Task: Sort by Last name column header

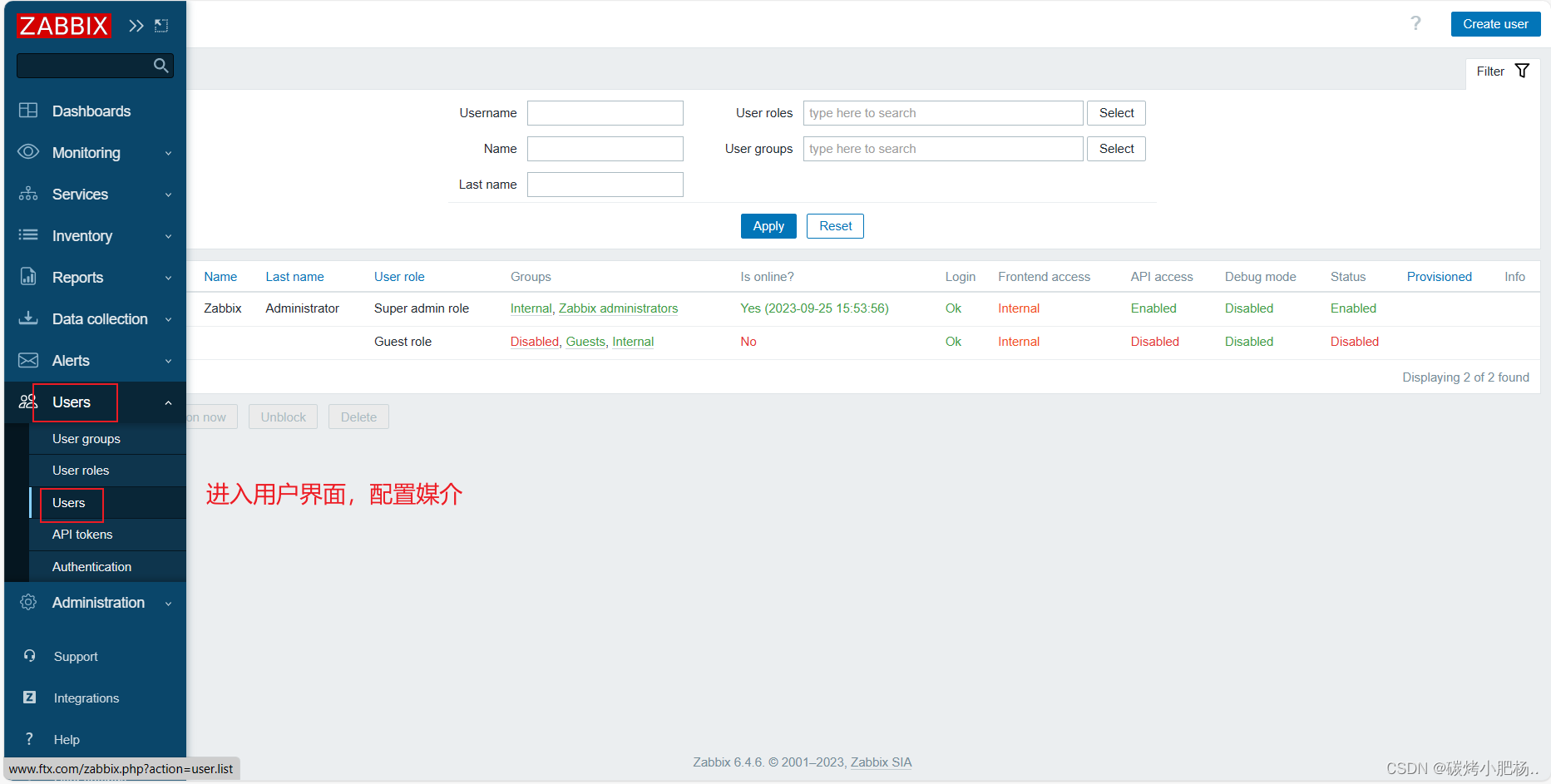Action: (x=294, y=277)
